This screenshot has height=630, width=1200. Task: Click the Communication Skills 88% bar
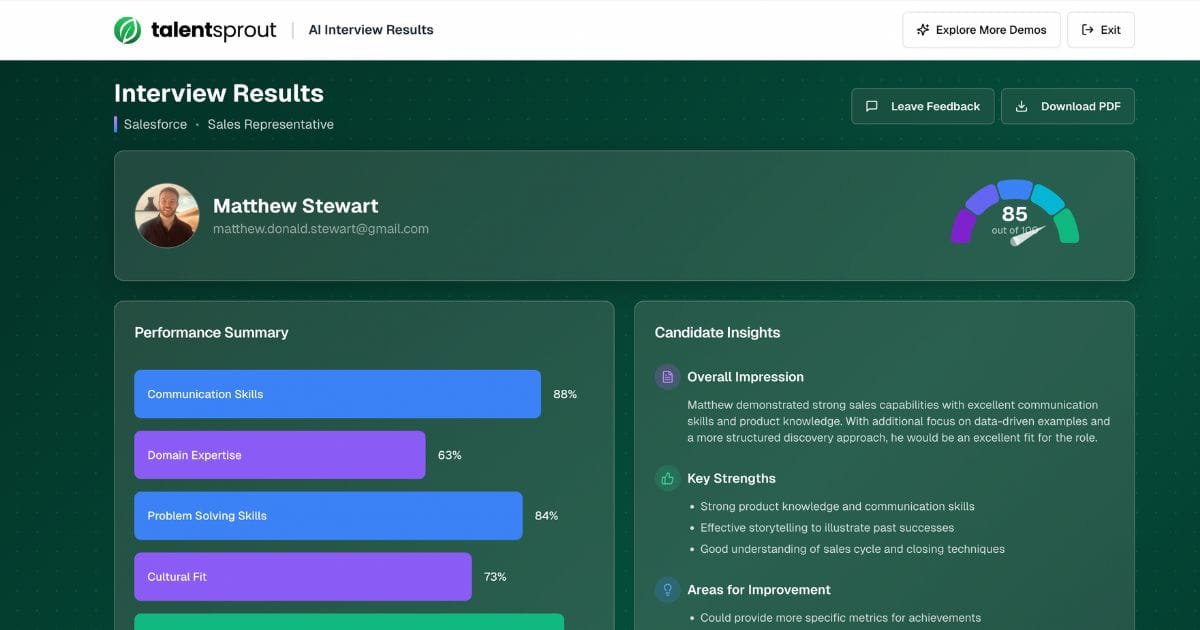point(338,394)
